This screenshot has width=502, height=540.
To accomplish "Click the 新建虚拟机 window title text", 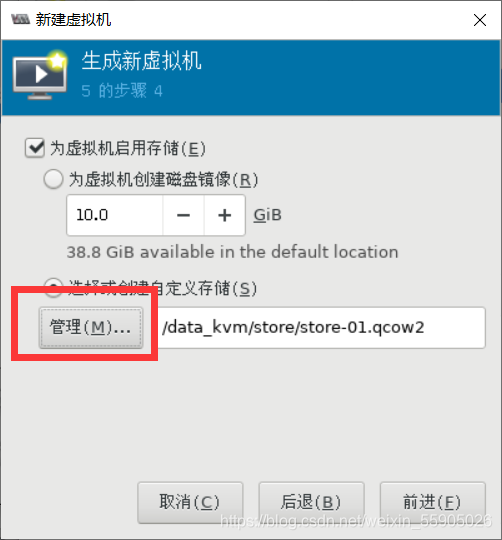I will [x=73, y=20].
